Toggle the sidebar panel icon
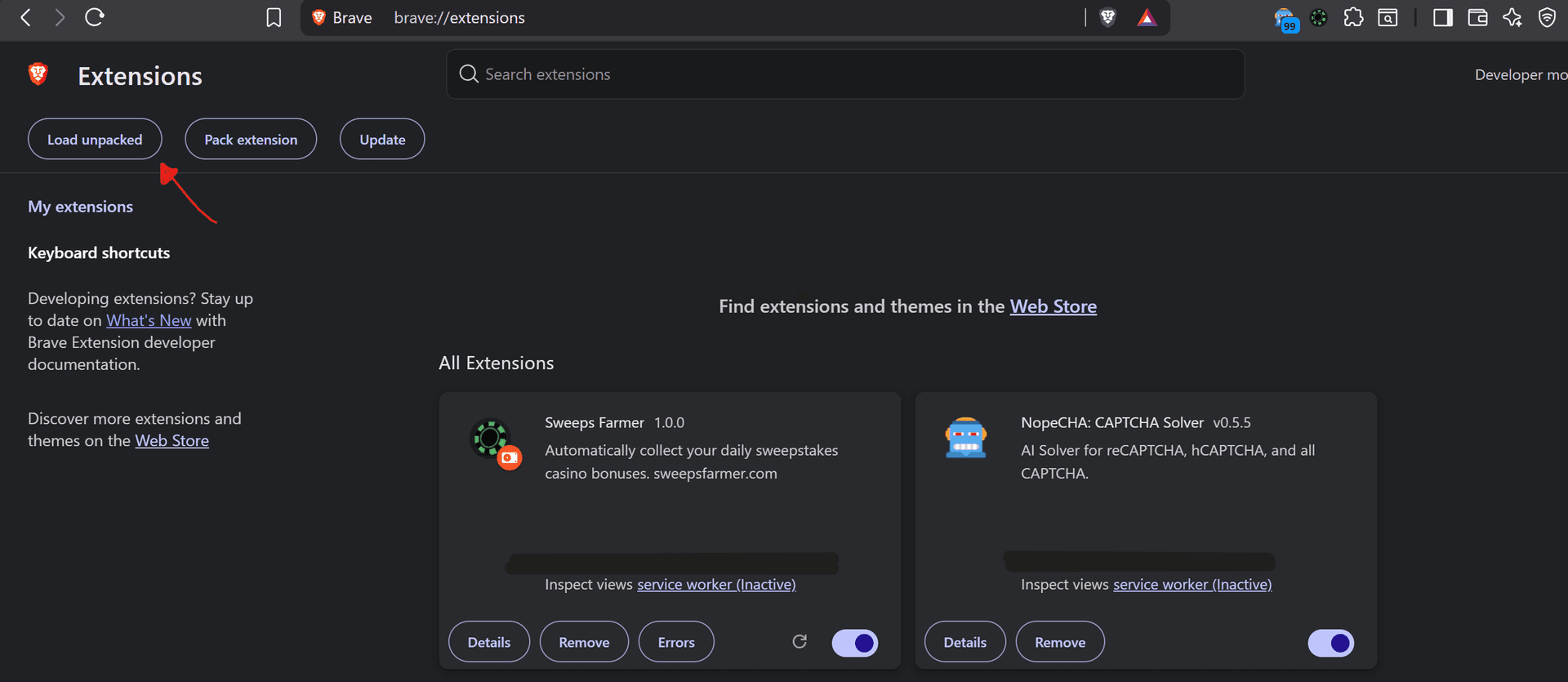This screenshot has height=682, width=1568. point(1443,17)
